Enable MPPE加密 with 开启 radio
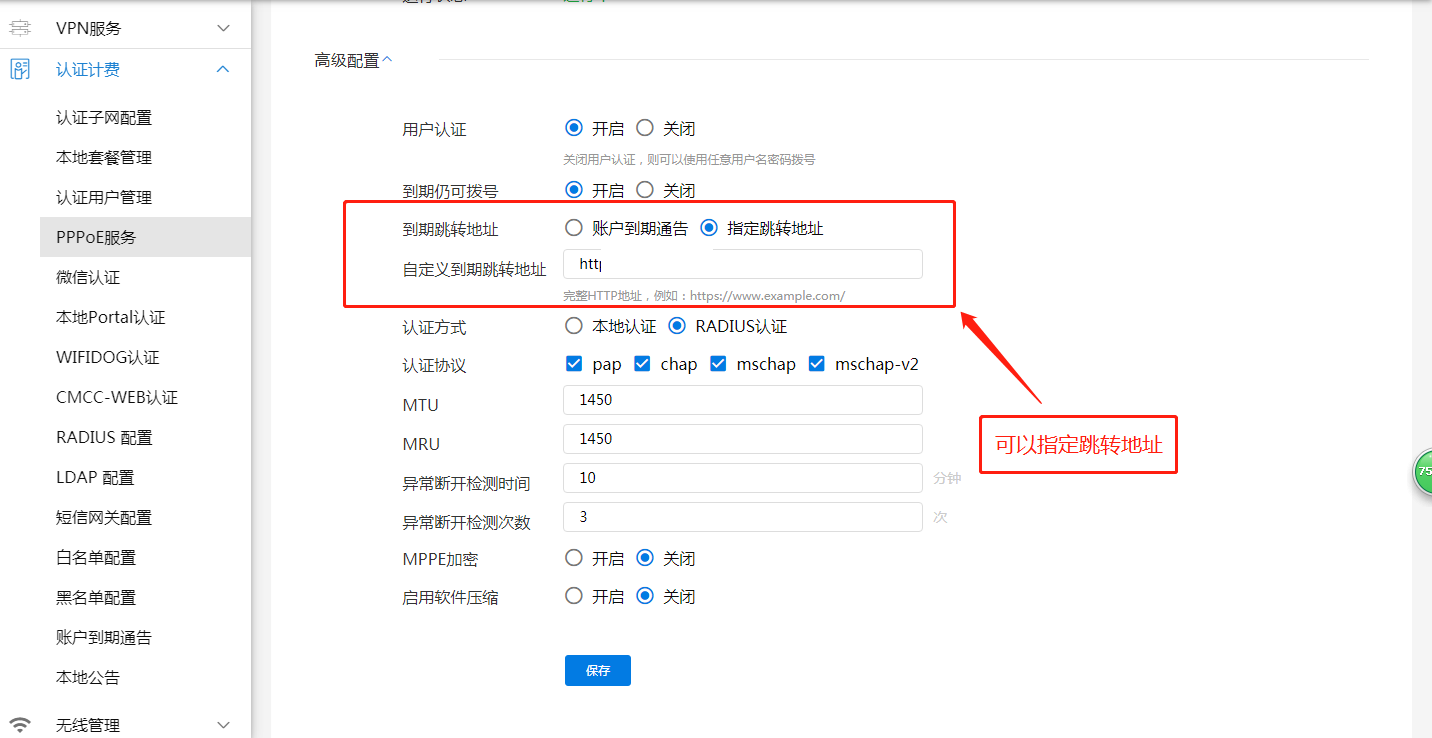 coord(574,558)
